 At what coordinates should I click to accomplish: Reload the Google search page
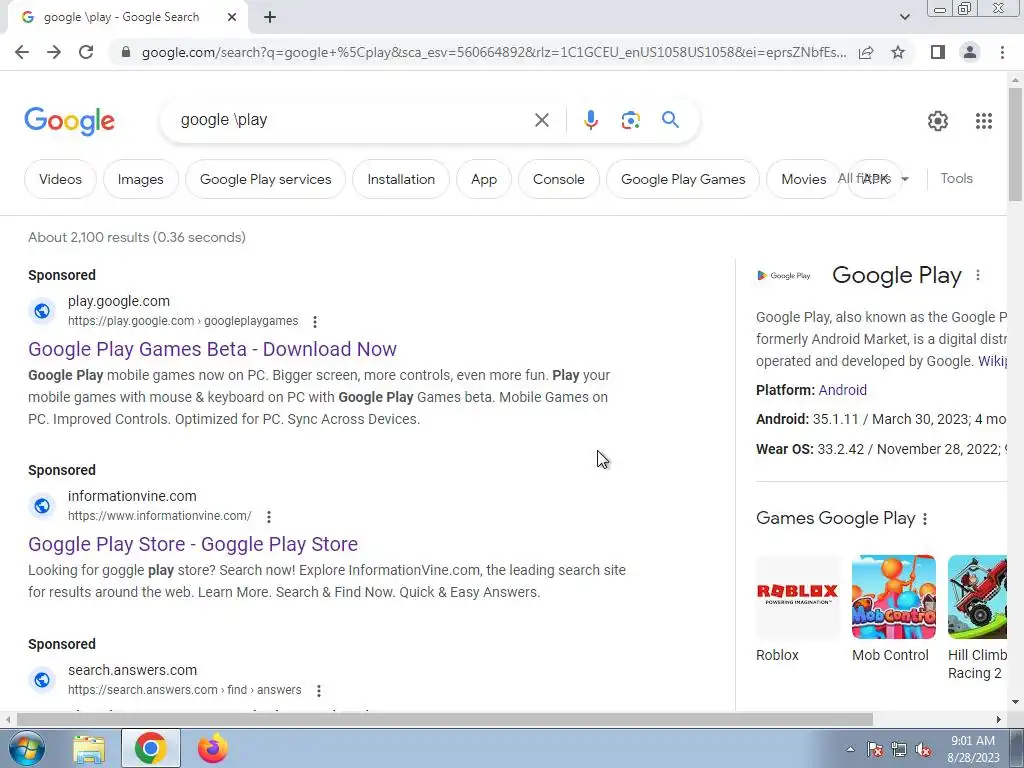tap(86, 52)
